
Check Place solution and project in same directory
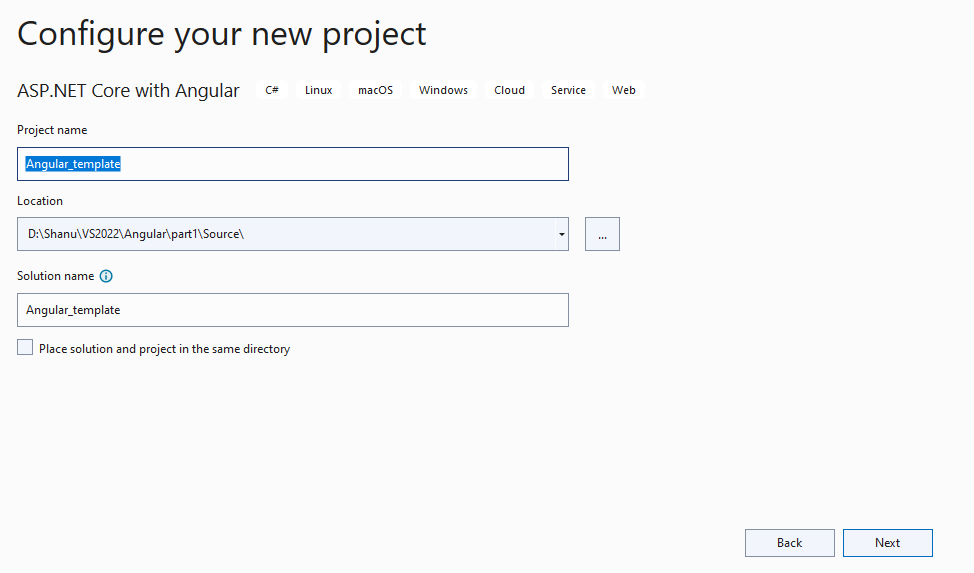pyautogui.click(x=25, y=347)
